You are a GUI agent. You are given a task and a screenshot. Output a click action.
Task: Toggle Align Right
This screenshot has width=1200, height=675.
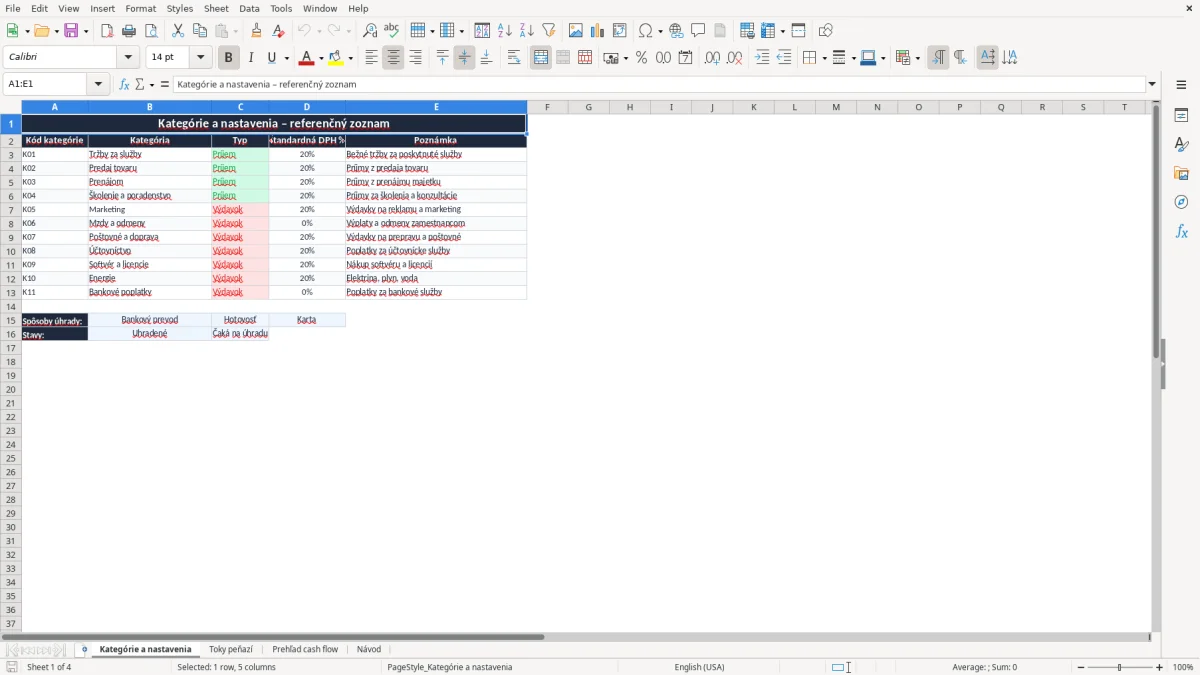tap(416, 58)
